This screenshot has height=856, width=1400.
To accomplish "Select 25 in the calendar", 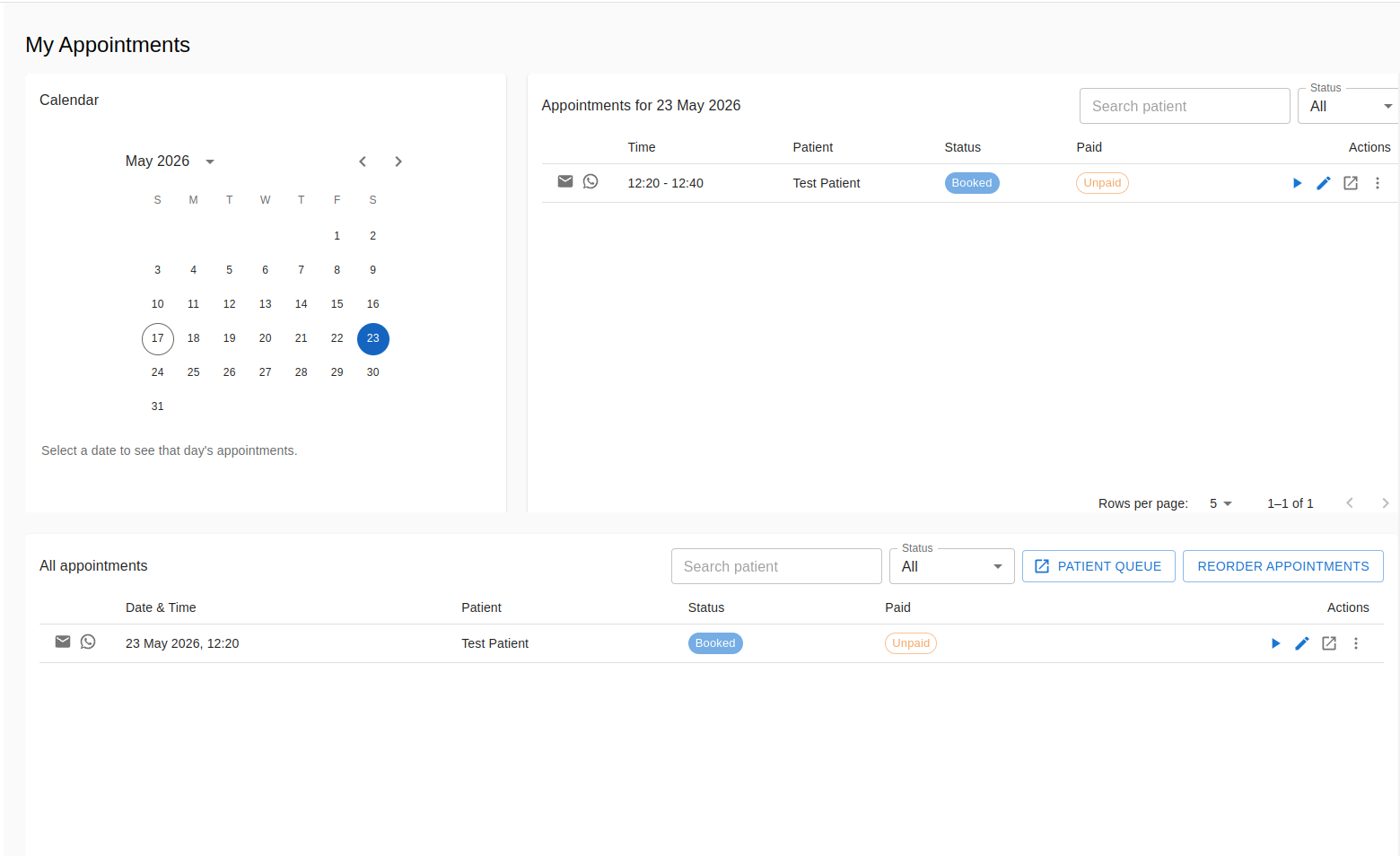I will tap(194, 372).
